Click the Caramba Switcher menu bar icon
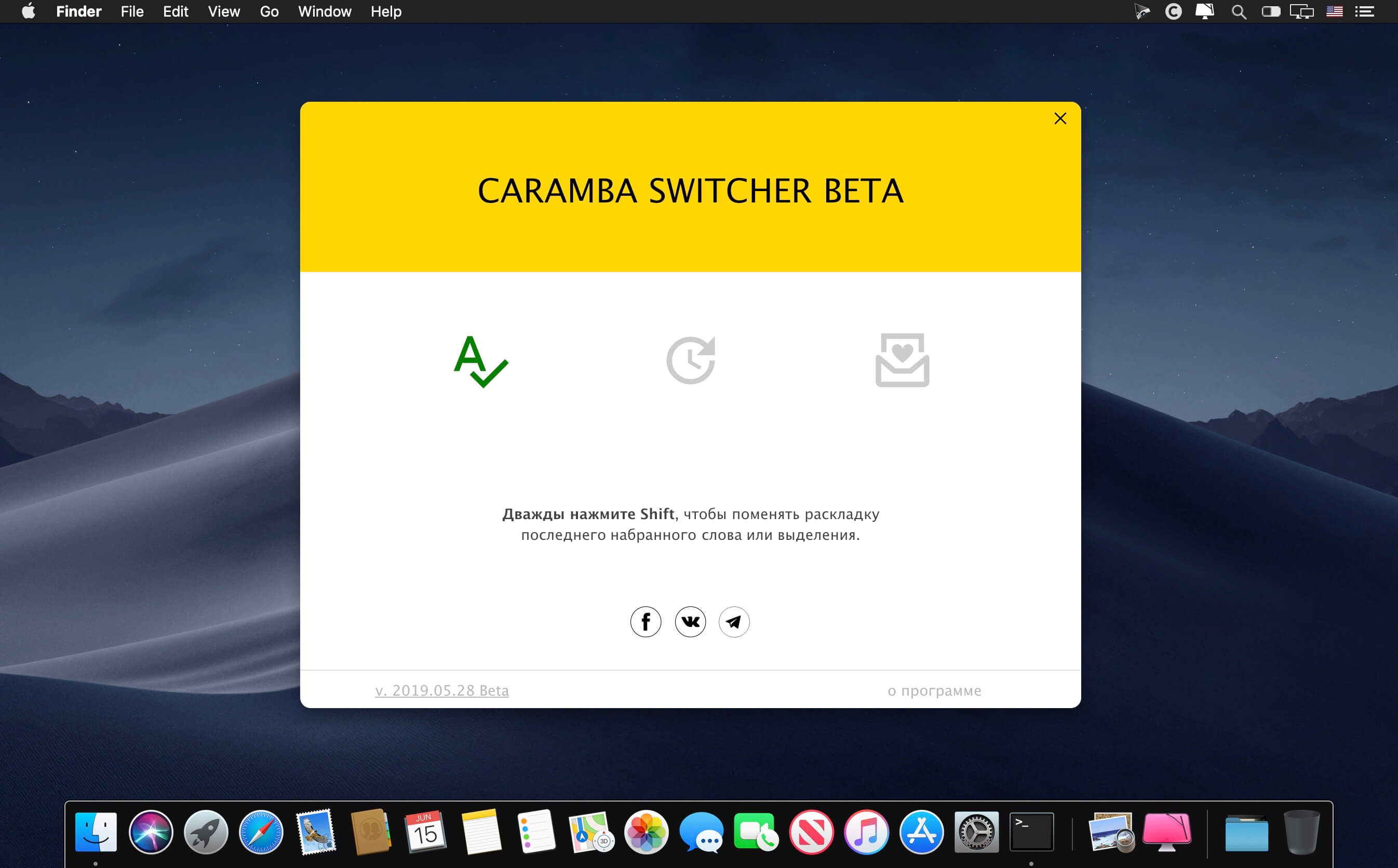 tap(1174, 11)
